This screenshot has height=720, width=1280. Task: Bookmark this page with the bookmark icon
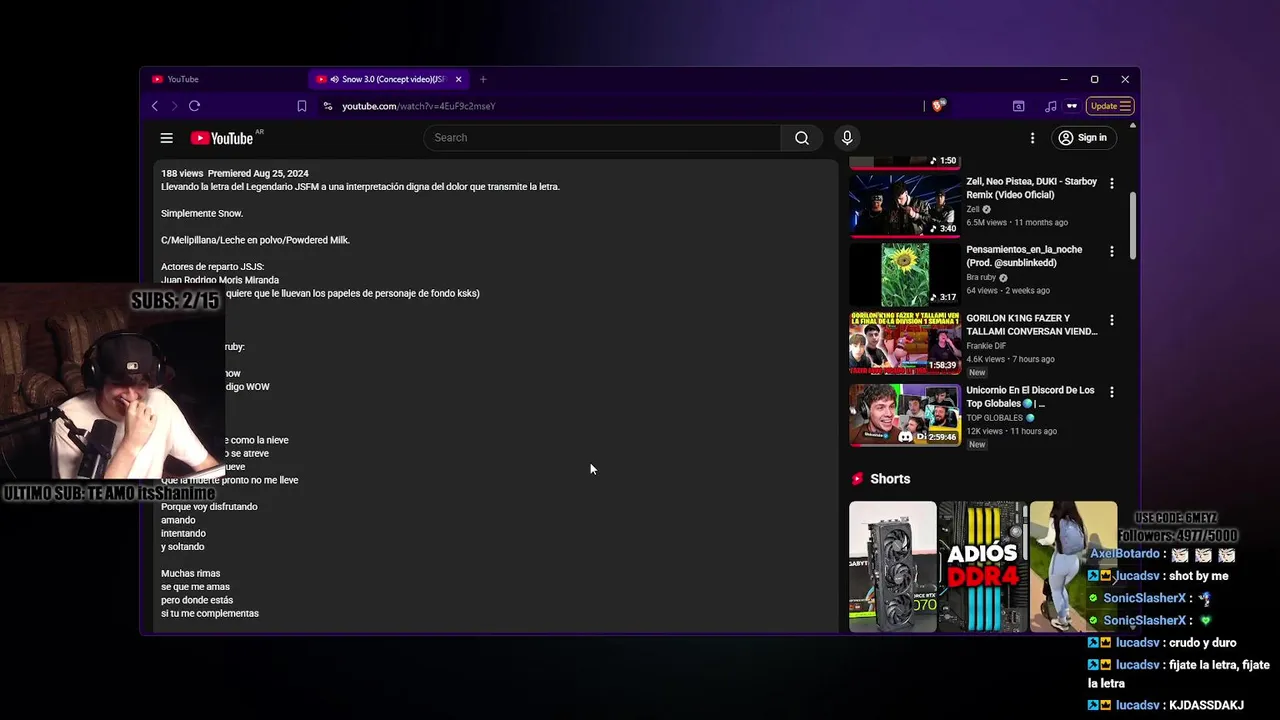coord(301,106)
